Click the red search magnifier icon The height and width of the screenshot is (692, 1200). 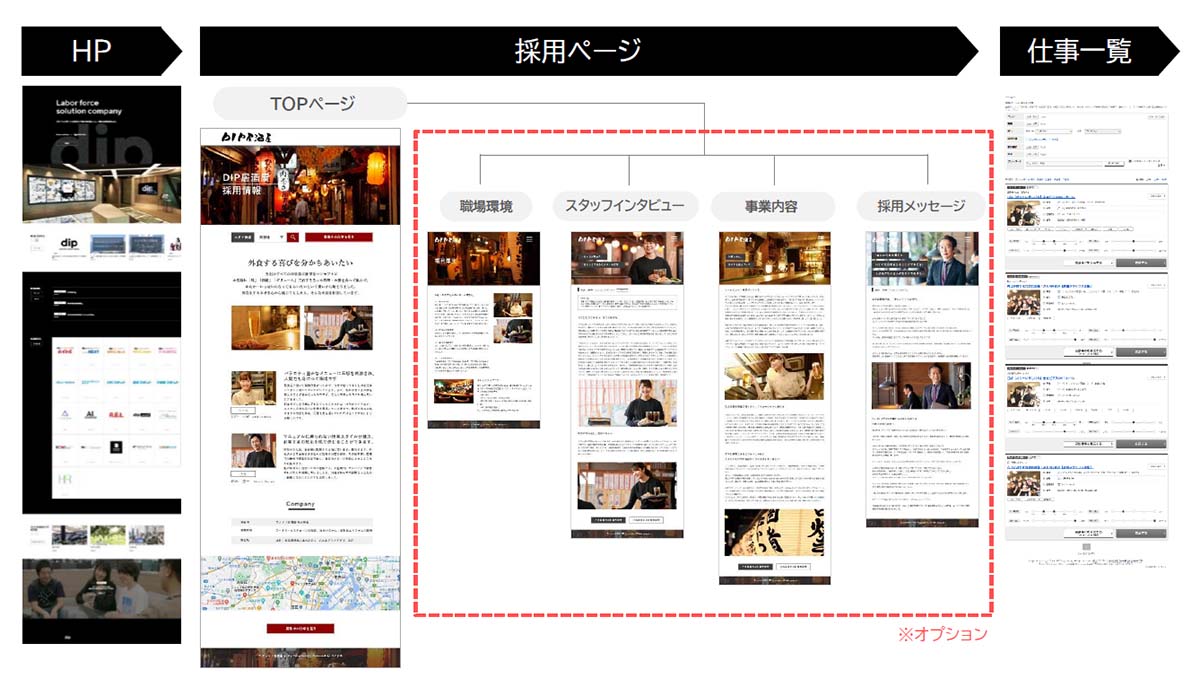pyautogui.click(x=293, y=237)
